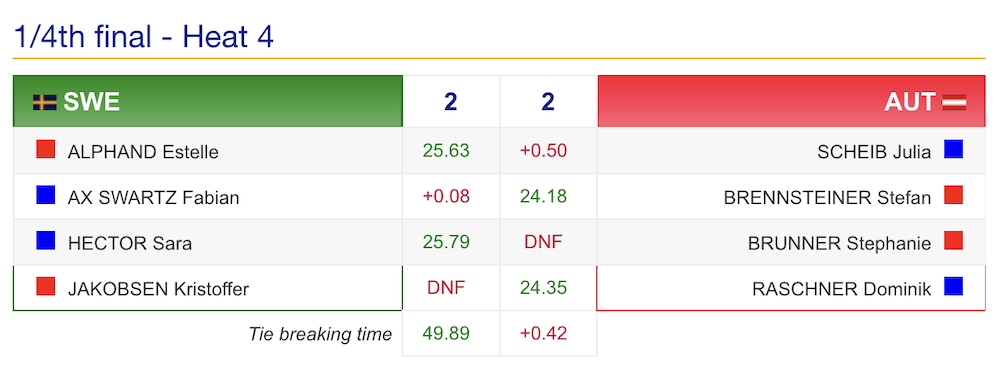
Task: Click the Sweden flag icon
Action: [45, 102]
